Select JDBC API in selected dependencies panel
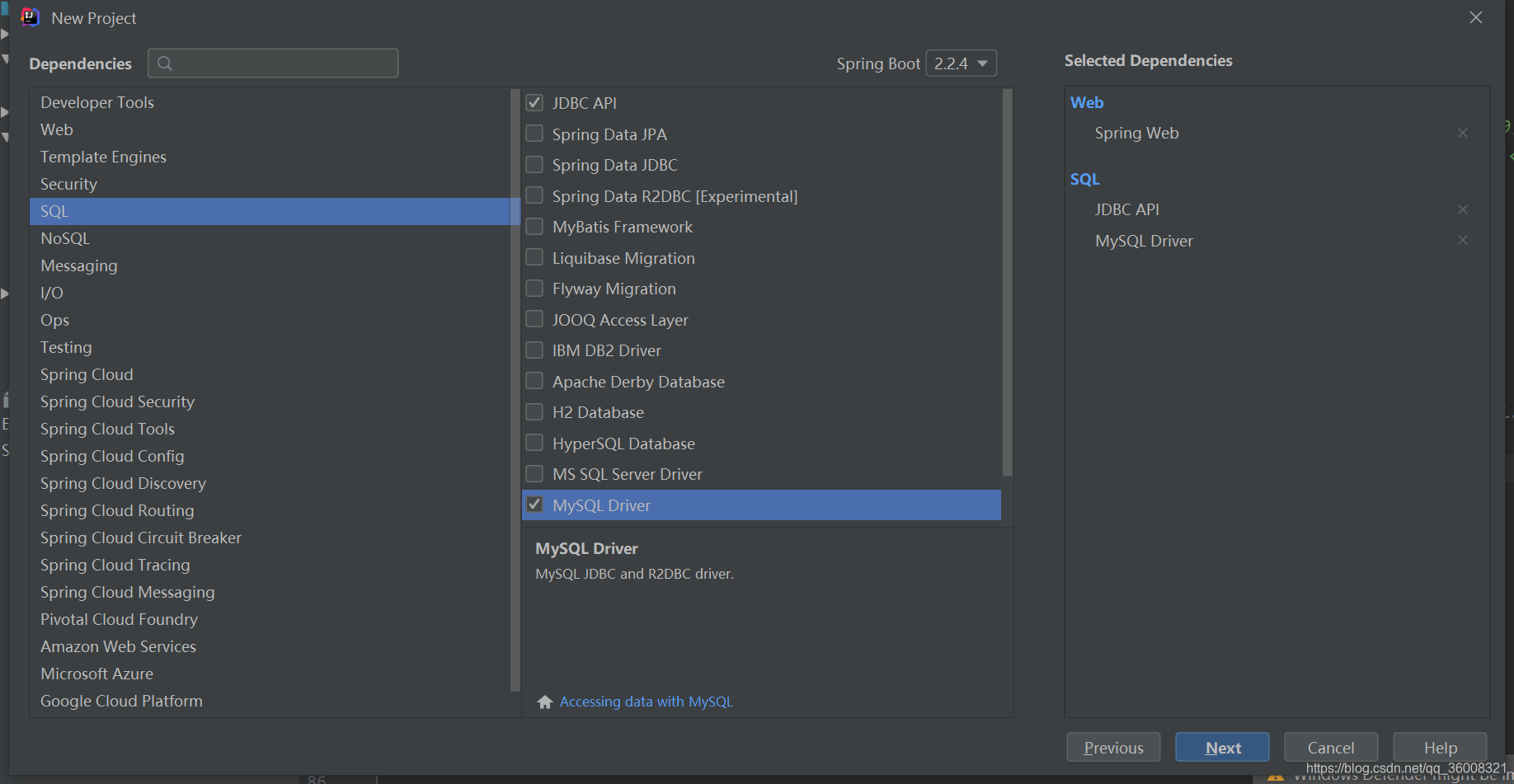1514x784 pixels. coord(1126,209)
